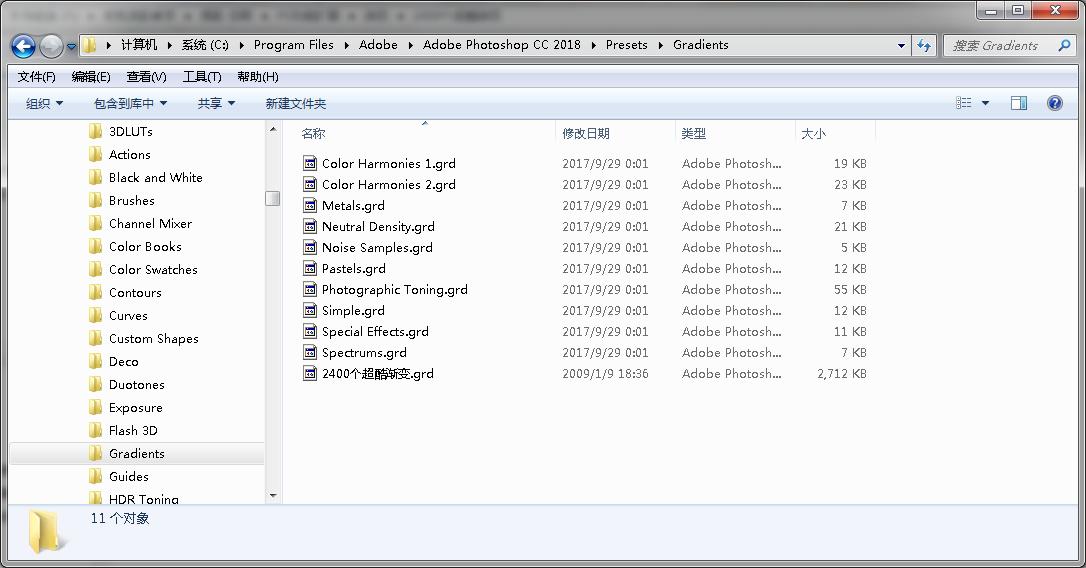Click the Special Effects.grd file icon
1086x568 pixels.
[x=310, y=332]
